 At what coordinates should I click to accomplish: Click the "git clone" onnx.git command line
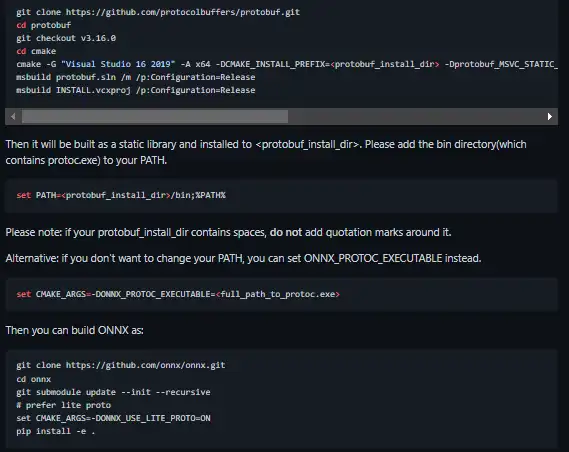pos(120,365)
